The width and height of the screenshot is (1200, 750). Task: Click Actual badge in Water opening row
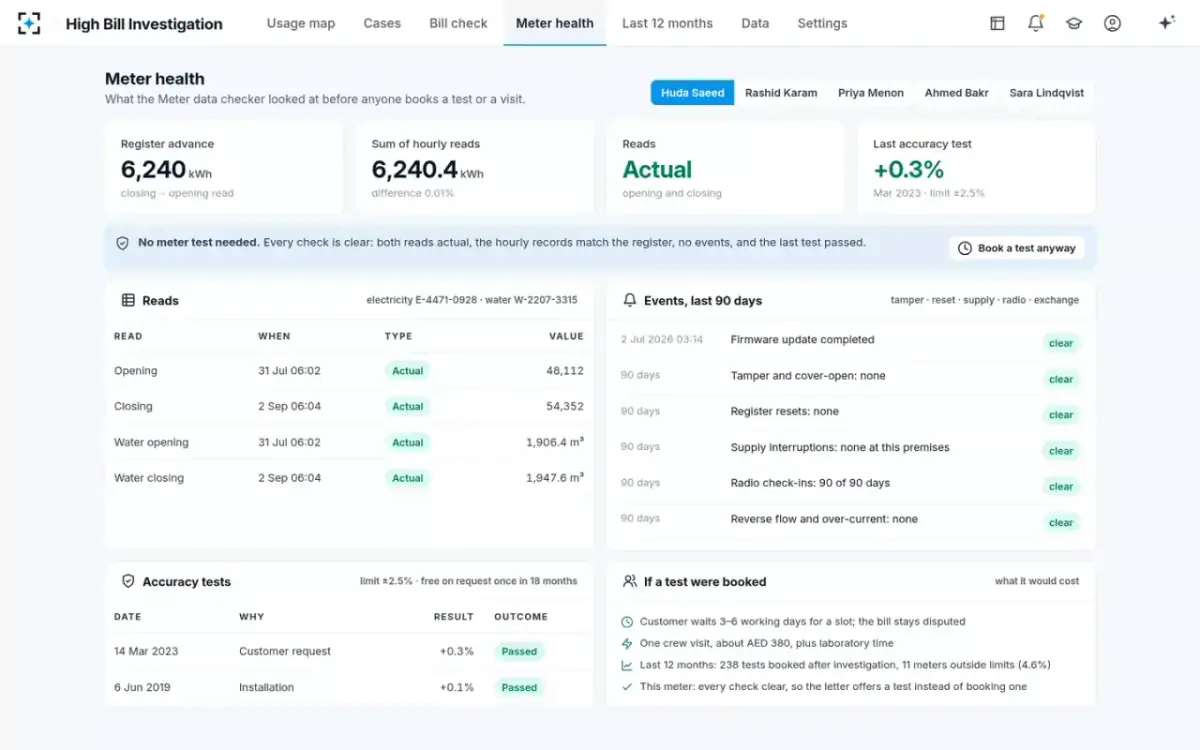407,443
